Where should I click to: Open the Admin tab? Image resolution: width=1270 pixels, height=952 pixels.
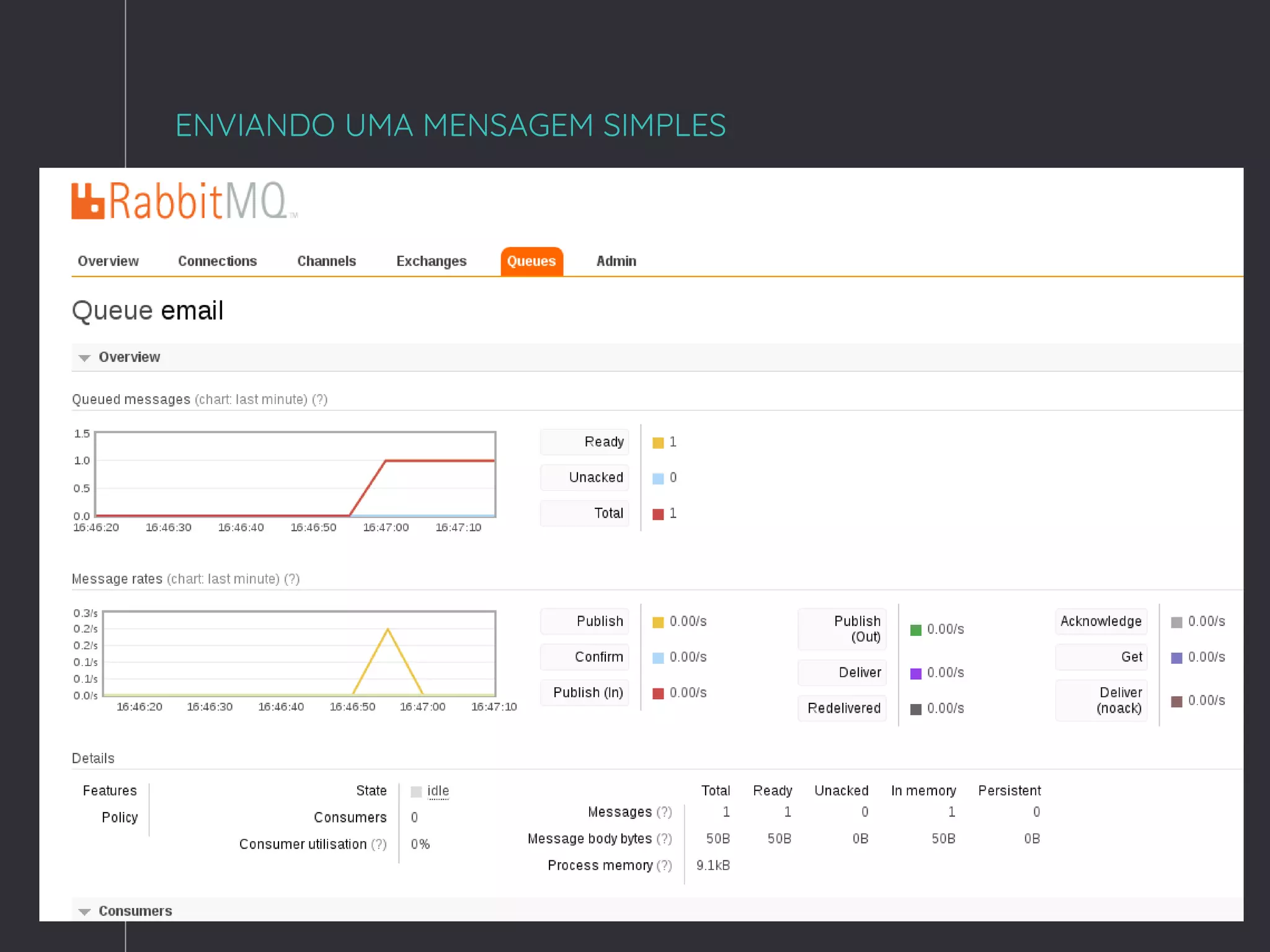(616, 262)
